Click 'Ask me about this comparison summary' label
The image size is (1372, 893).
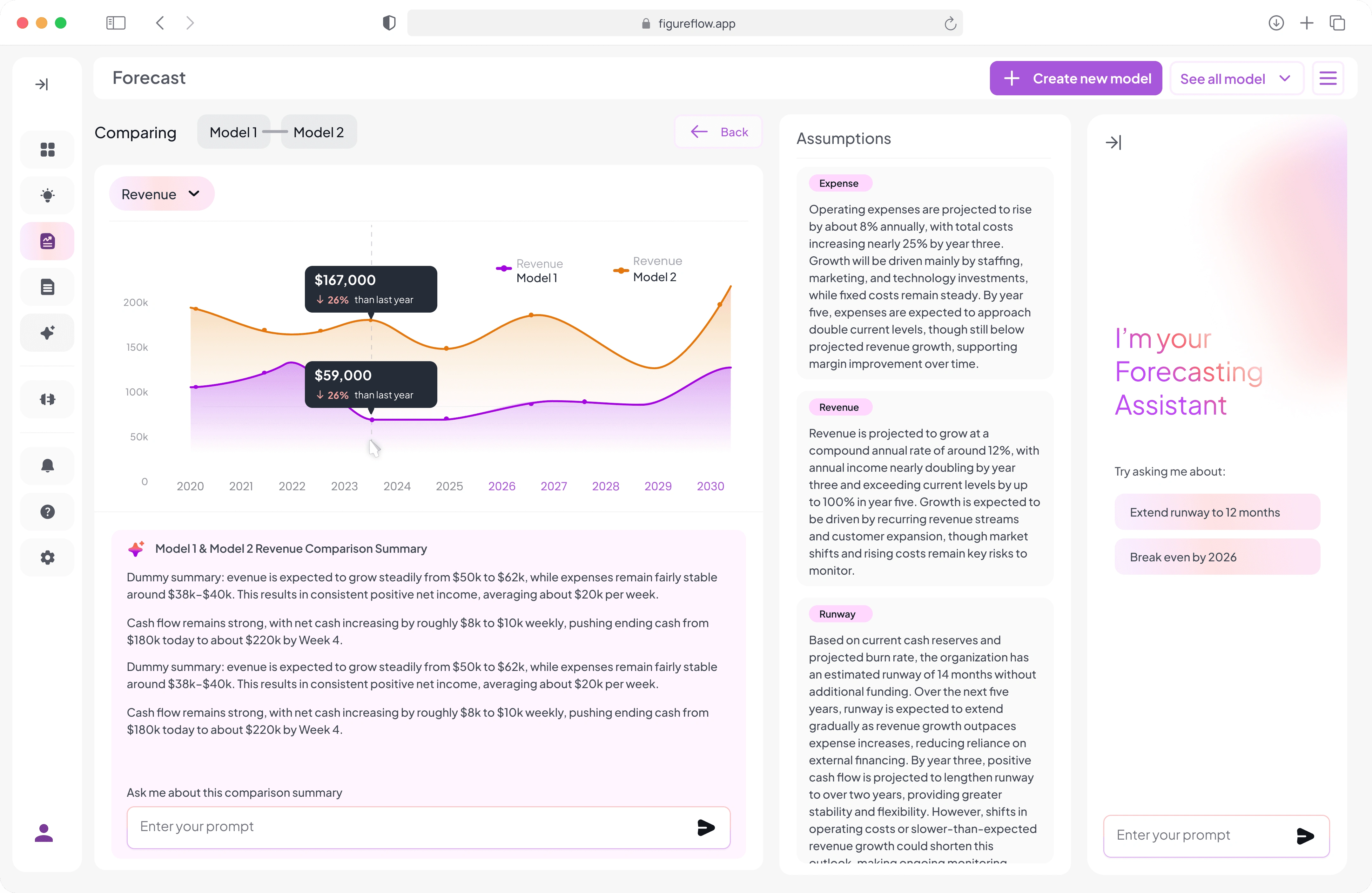(x=234, y=793)
